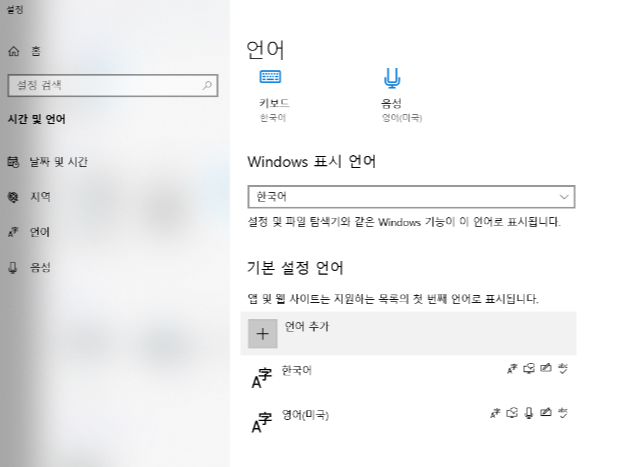Click text-to-speech icon on 영어(미국) row
The image size is (623, 467).
click(x=512, y=413)
